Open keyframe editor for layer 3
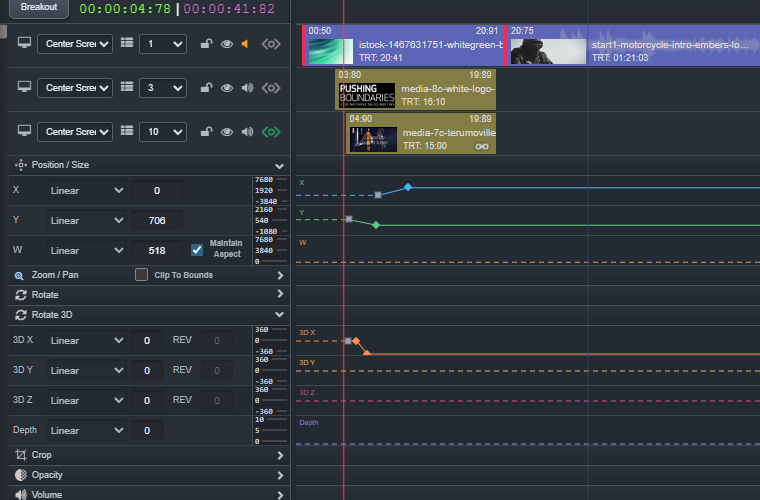 271,88
